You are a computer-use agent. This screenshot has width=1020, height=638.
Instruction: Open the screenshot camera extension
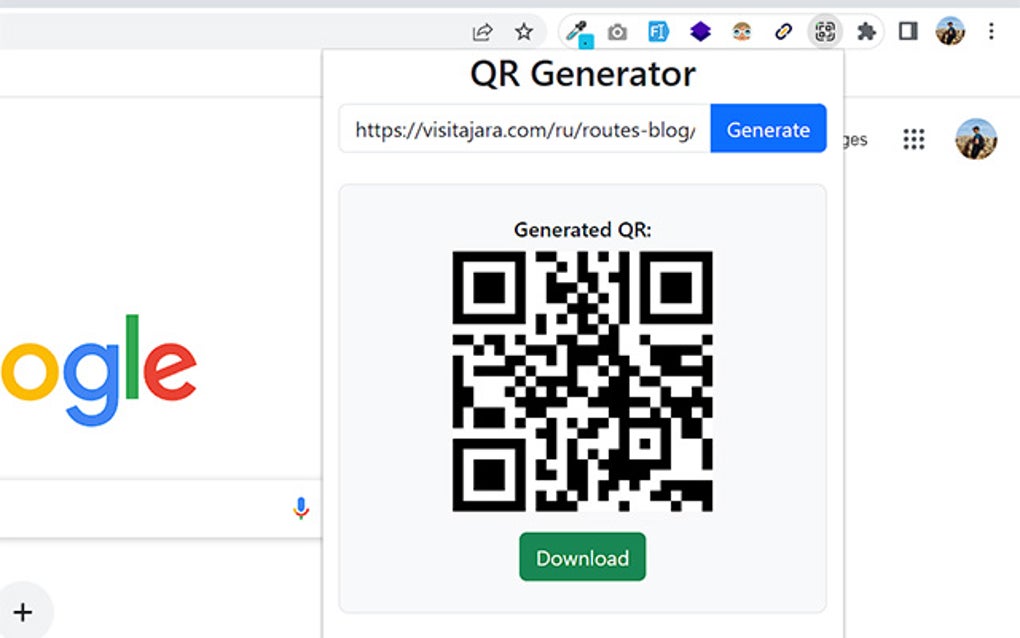pyautogui.click(x=617, y=31)
